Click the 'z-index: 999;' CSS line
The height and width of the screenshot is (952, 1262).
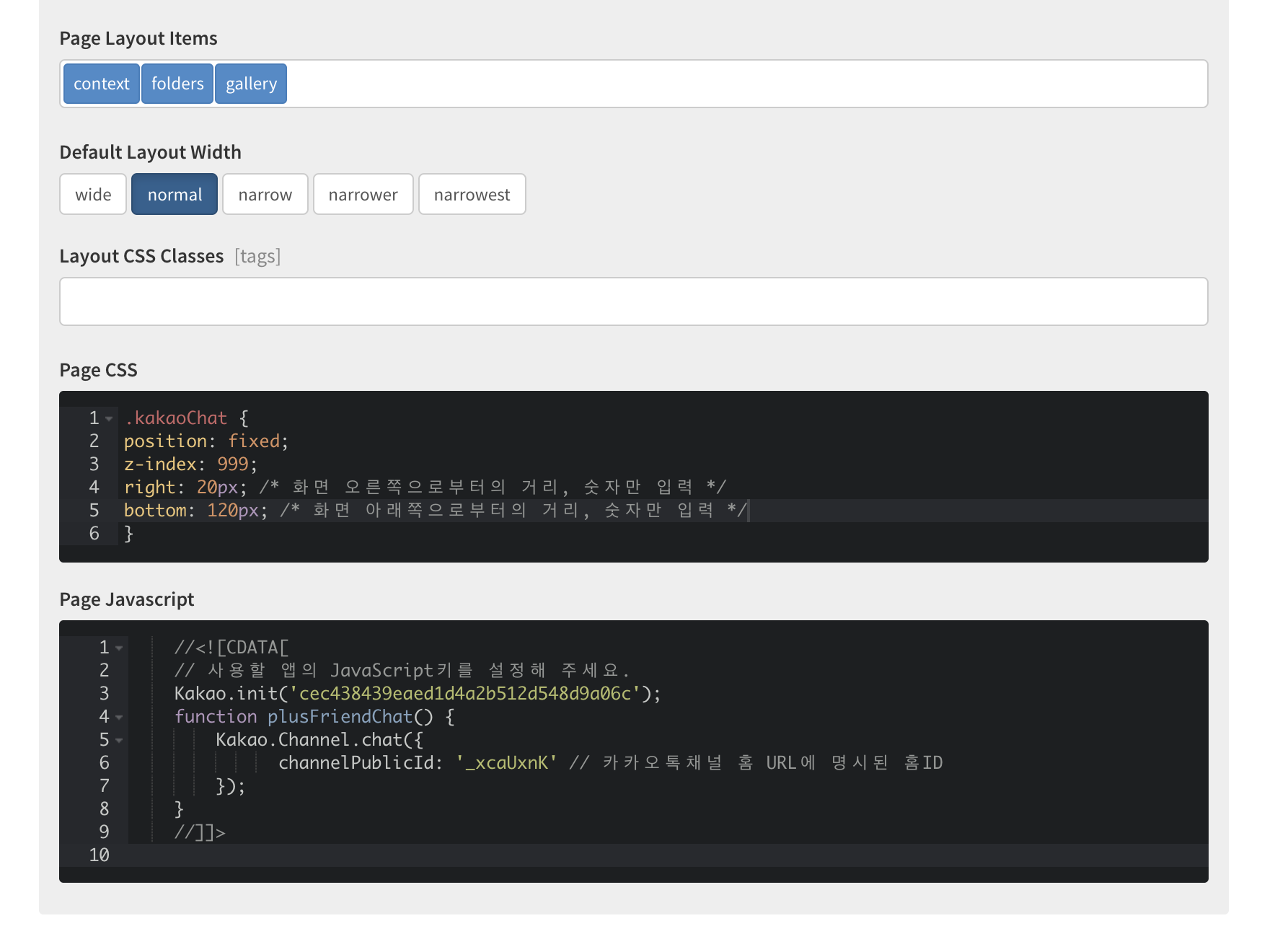tap(190, 464)
